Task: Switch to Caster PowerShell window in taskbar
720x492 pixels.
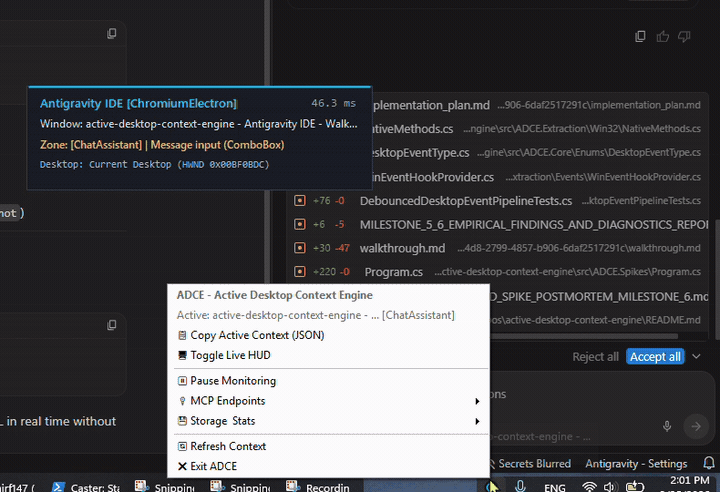Action: pos(85,487)
